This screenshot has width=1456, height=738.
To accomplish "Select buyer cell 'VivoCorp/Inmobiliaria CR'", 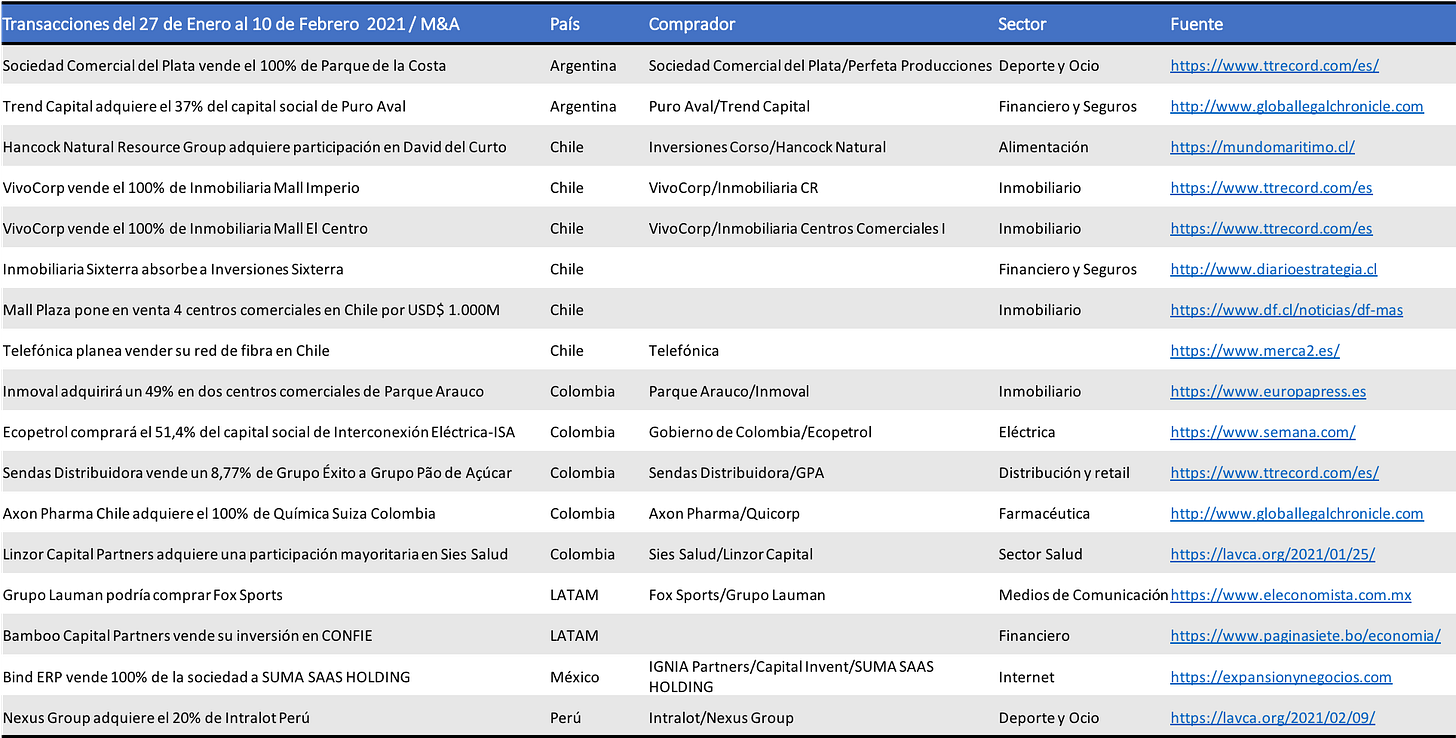I will pos(734,188).
